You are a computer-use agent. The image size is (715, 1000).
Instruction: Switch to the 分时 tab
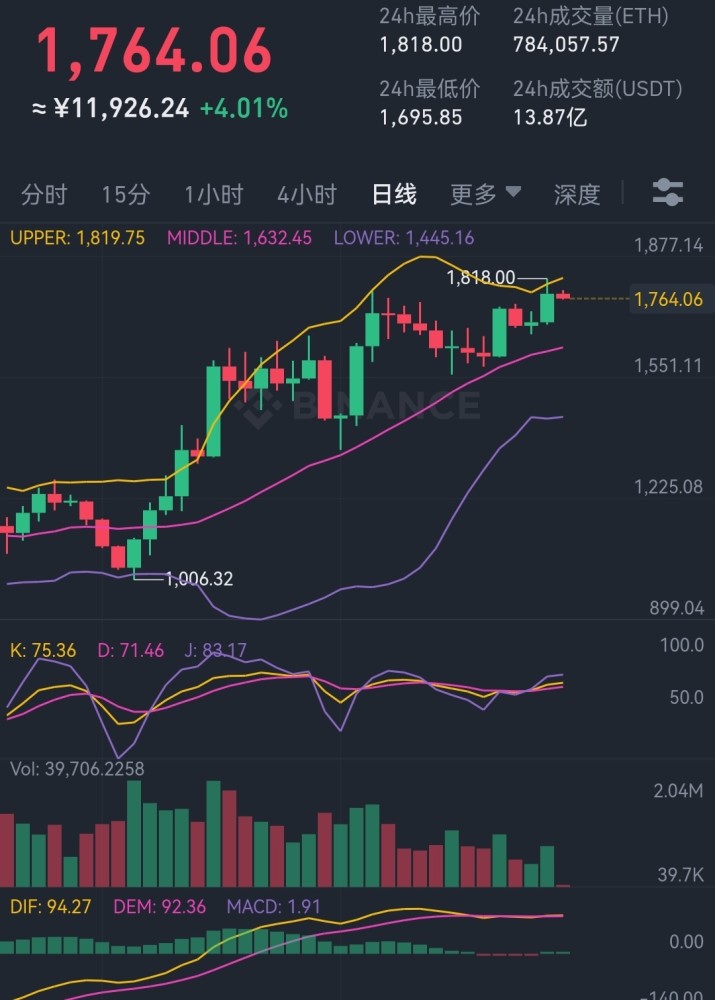coord(44,194)
